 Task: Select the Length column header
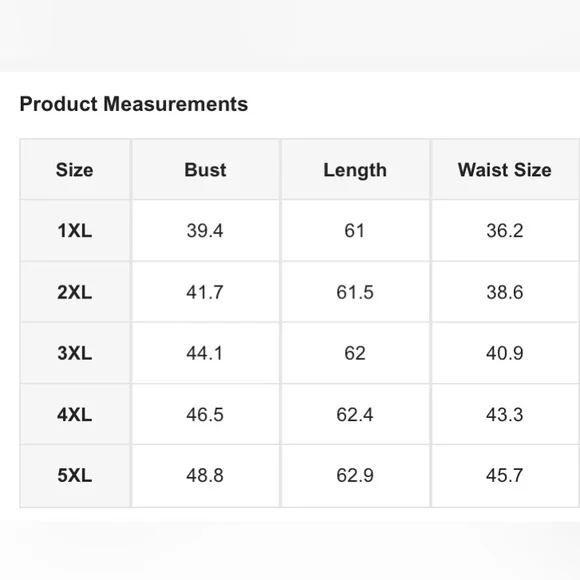pos(355,170)
